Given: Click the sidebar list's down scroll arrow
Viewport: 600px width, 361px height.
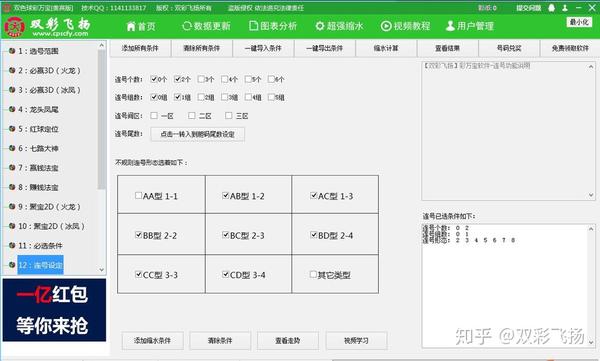Looking at the screenshot, I should 101,270.
